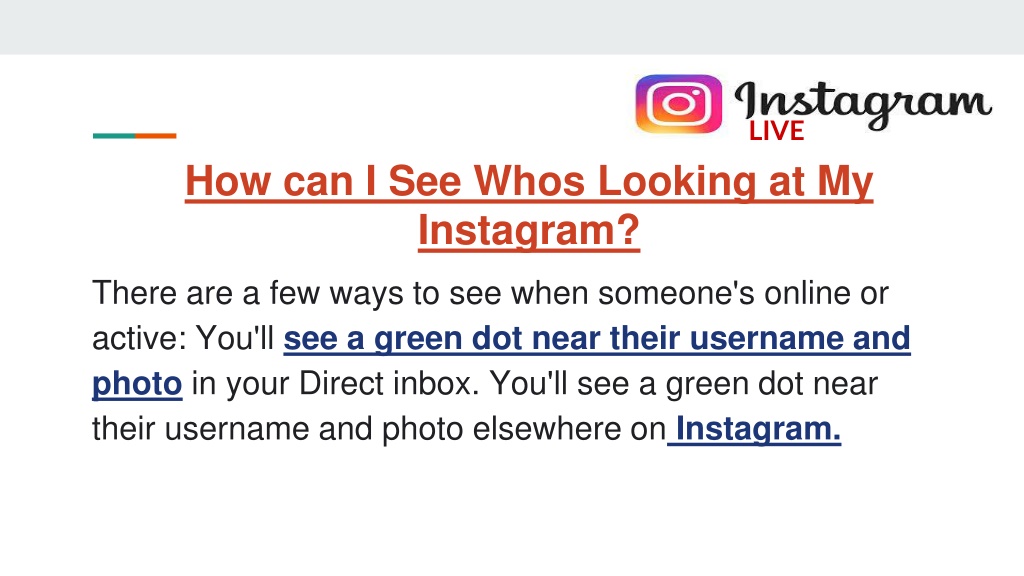Click the words 'someone's online or'
The width and height of the screenshot is (1024, 576).
(743, 293)
